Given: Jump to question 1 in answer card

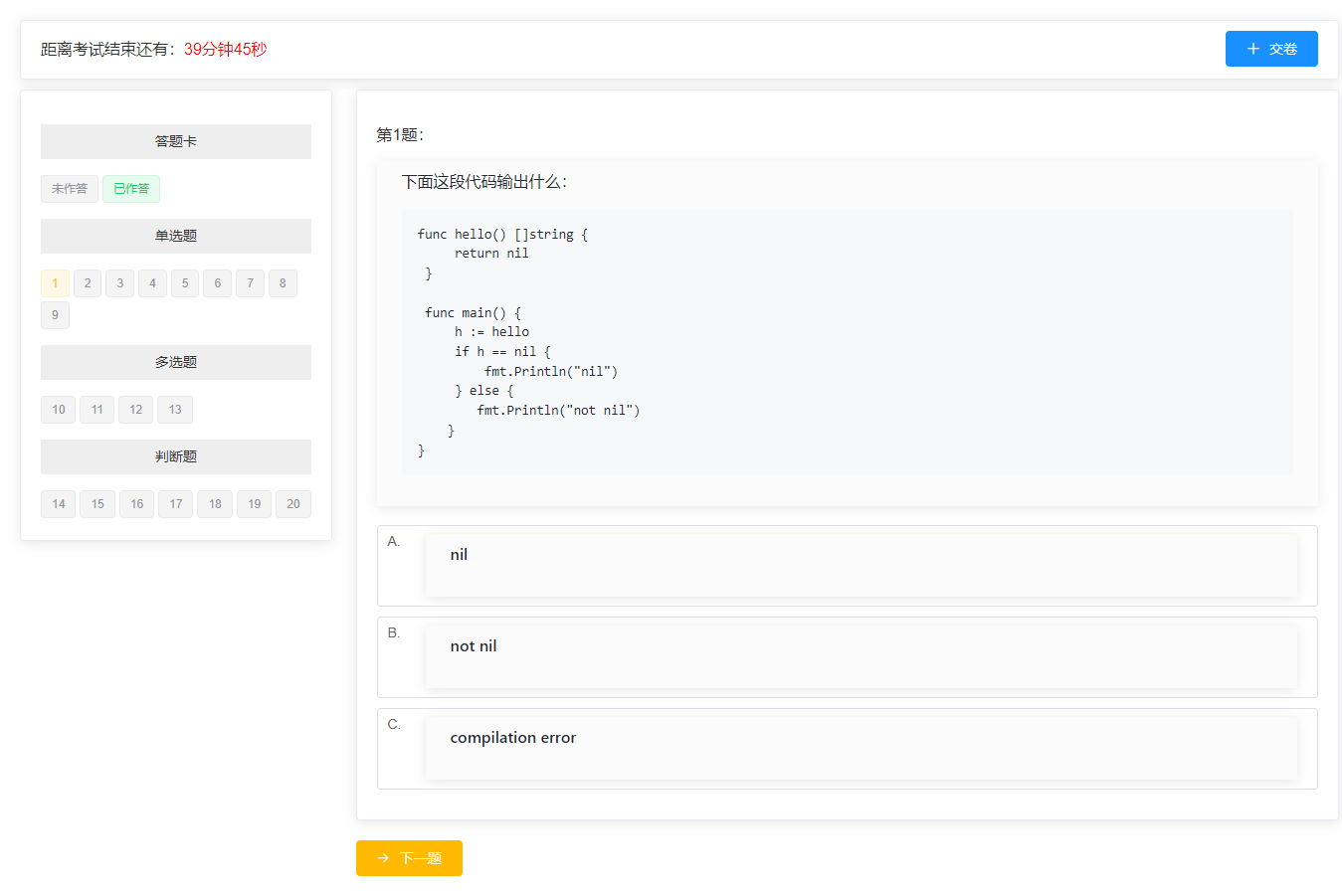Looking at the screenshot, I should coord(55,283).
